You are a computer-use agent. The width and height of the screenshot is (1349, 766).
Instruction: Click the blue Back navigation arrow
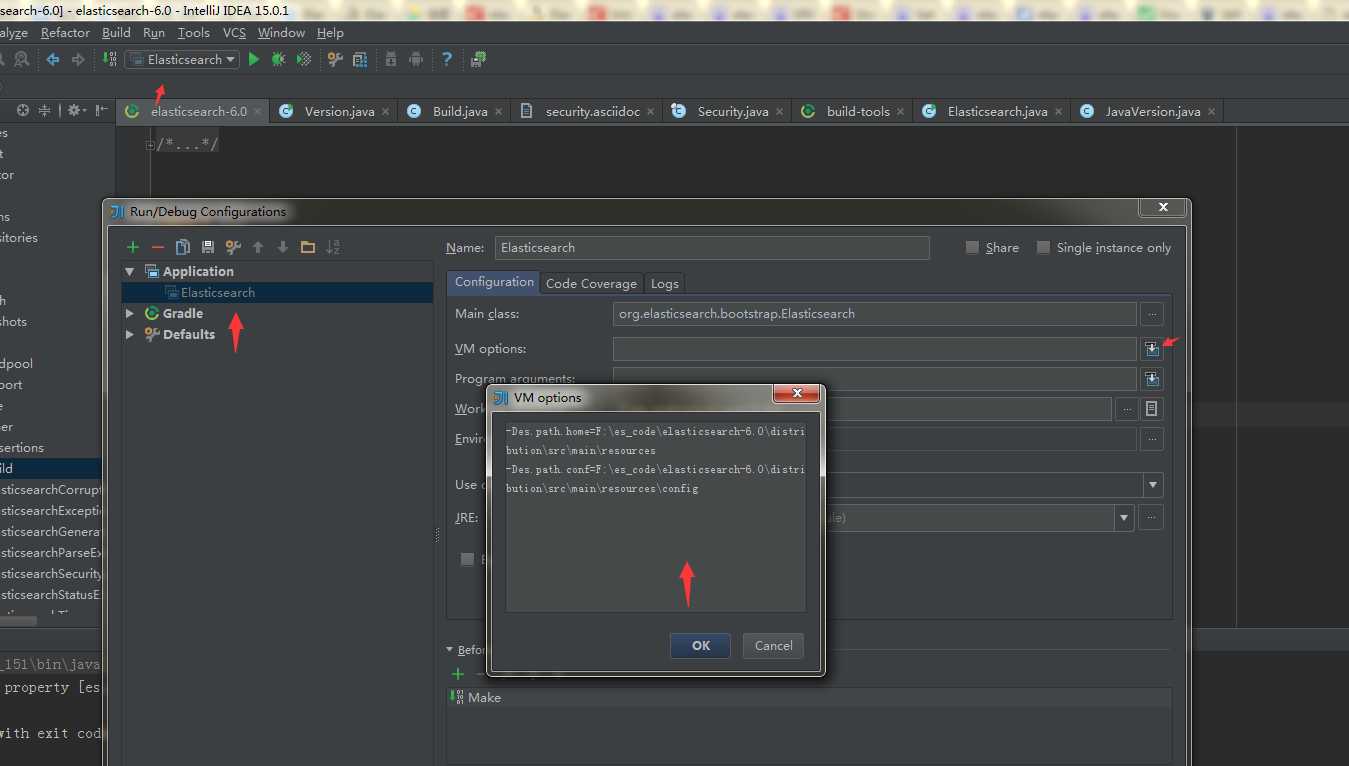[53, 60]
